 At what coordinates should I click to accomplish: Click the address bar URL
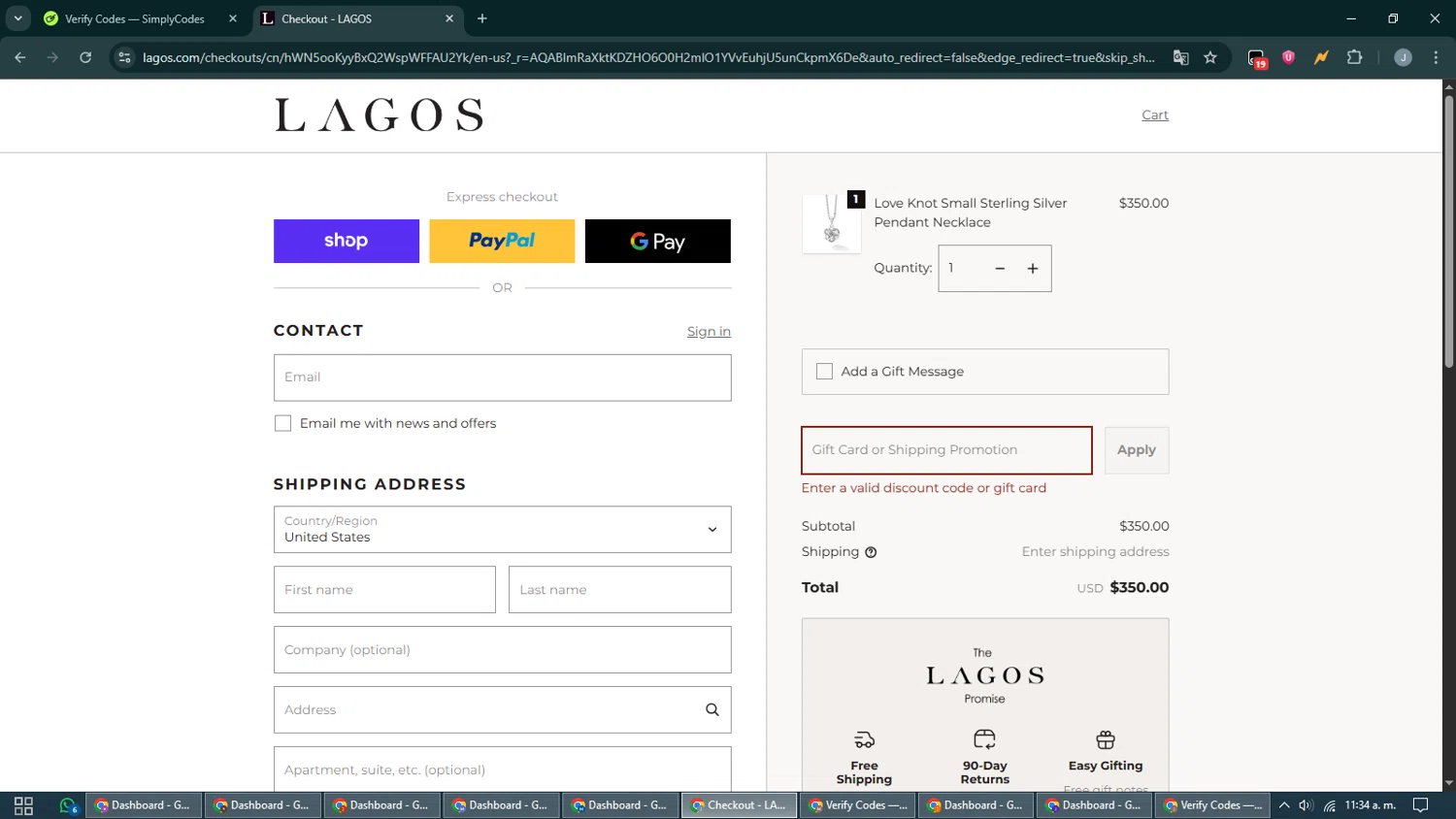tap(648, 57)
